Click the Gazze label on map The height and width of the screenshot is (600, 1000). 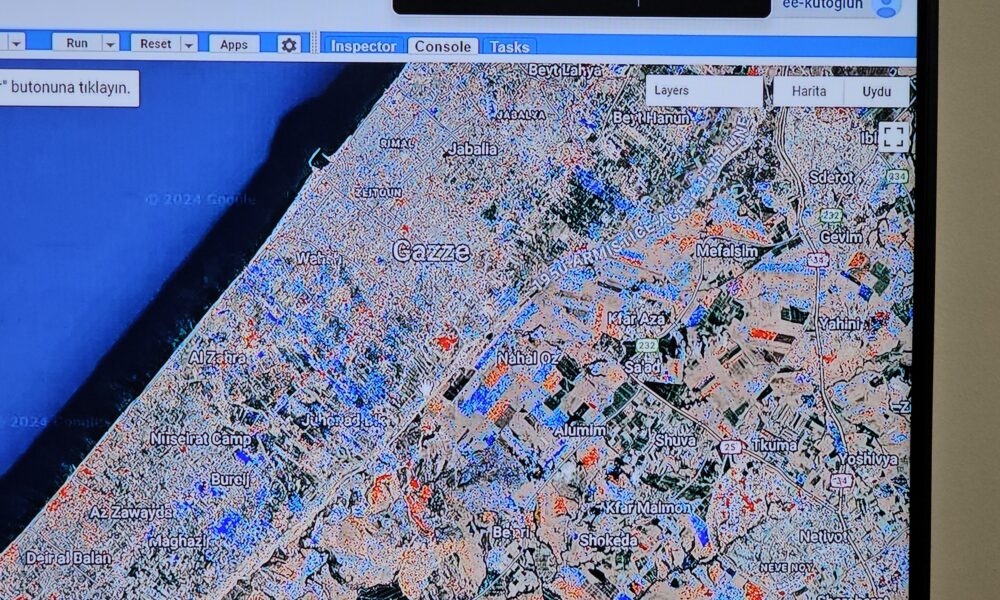pyautogui.click(x=431, y=251)
